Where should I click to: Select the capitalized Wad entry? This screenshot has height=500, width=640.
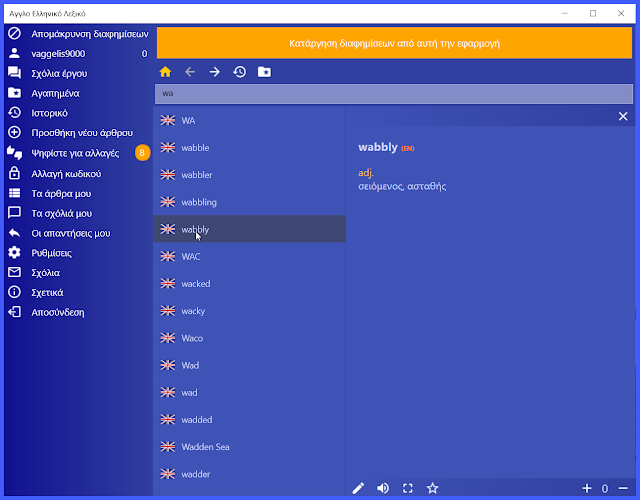tap(249, 365)
